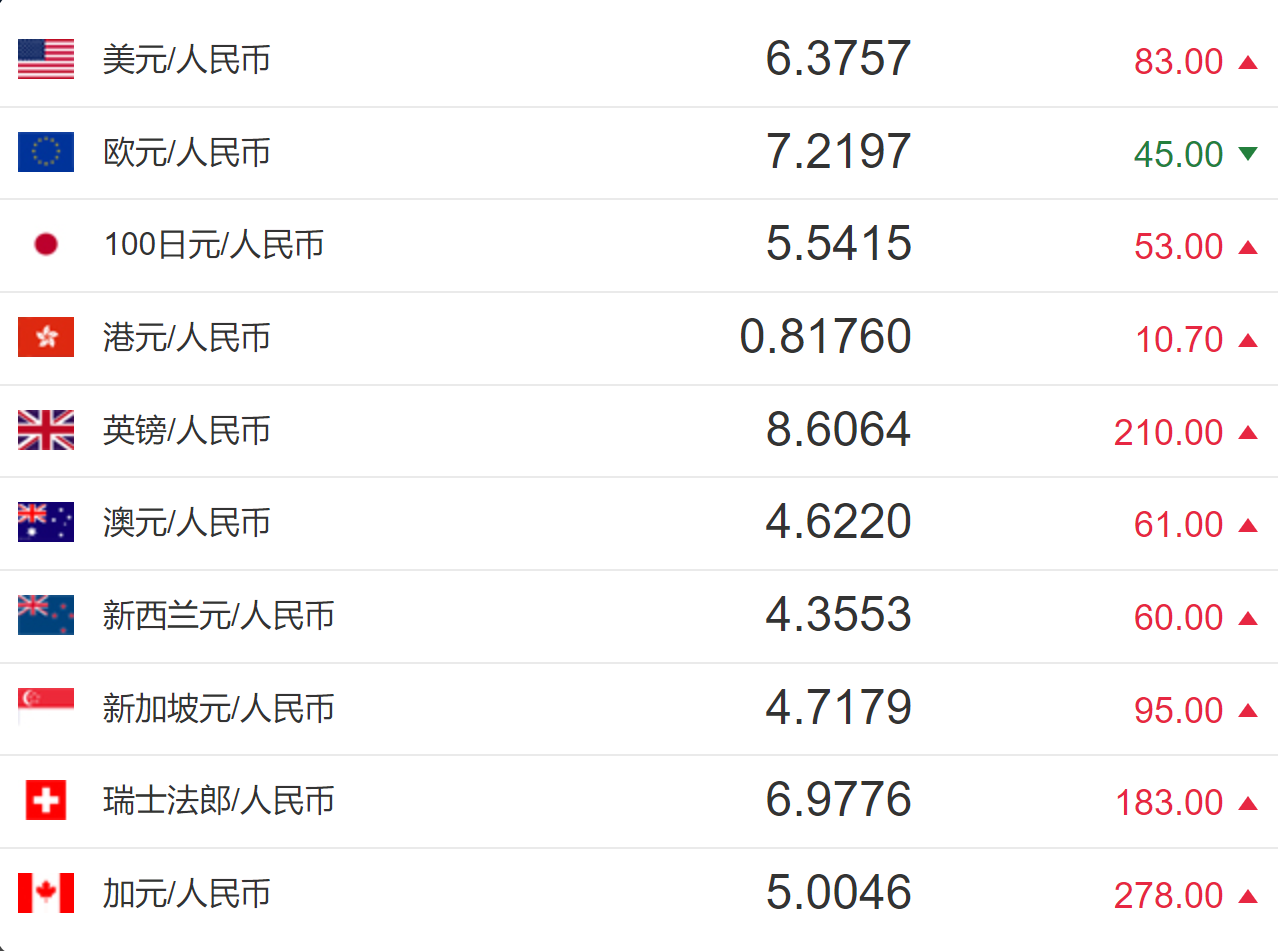Click the New Zealand flag icon
The width and height of the screenshot is (1278, 951).
46,615
